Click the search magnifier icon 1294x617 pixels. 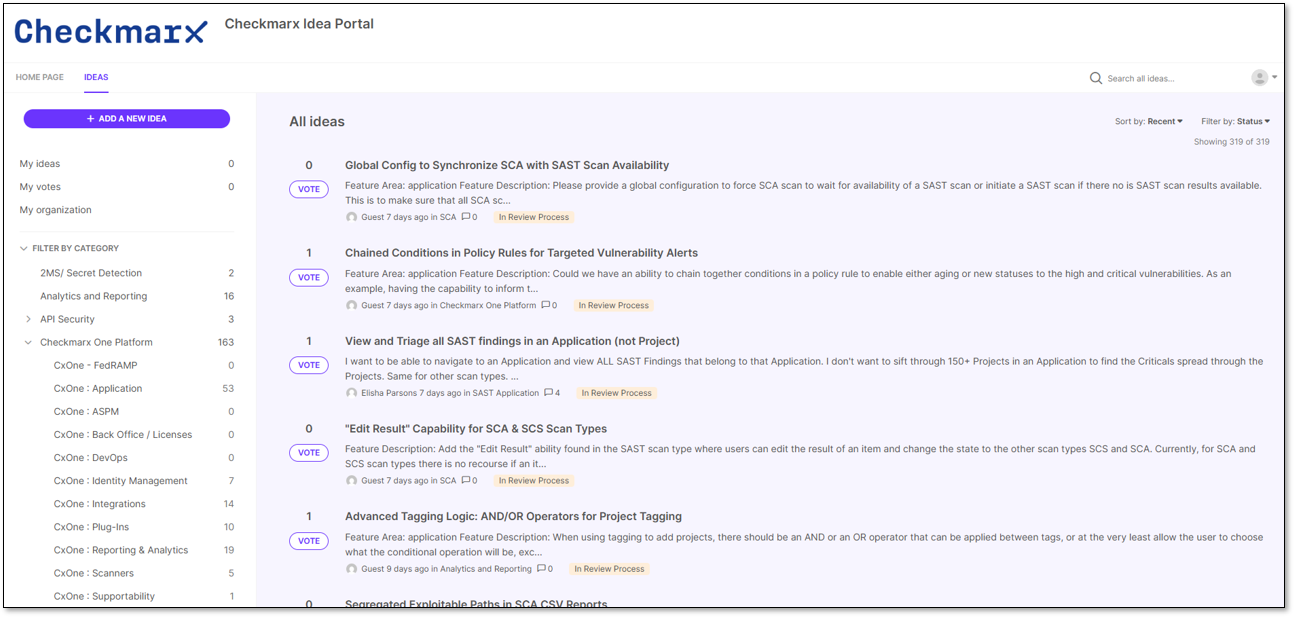tap(1096, 78)
